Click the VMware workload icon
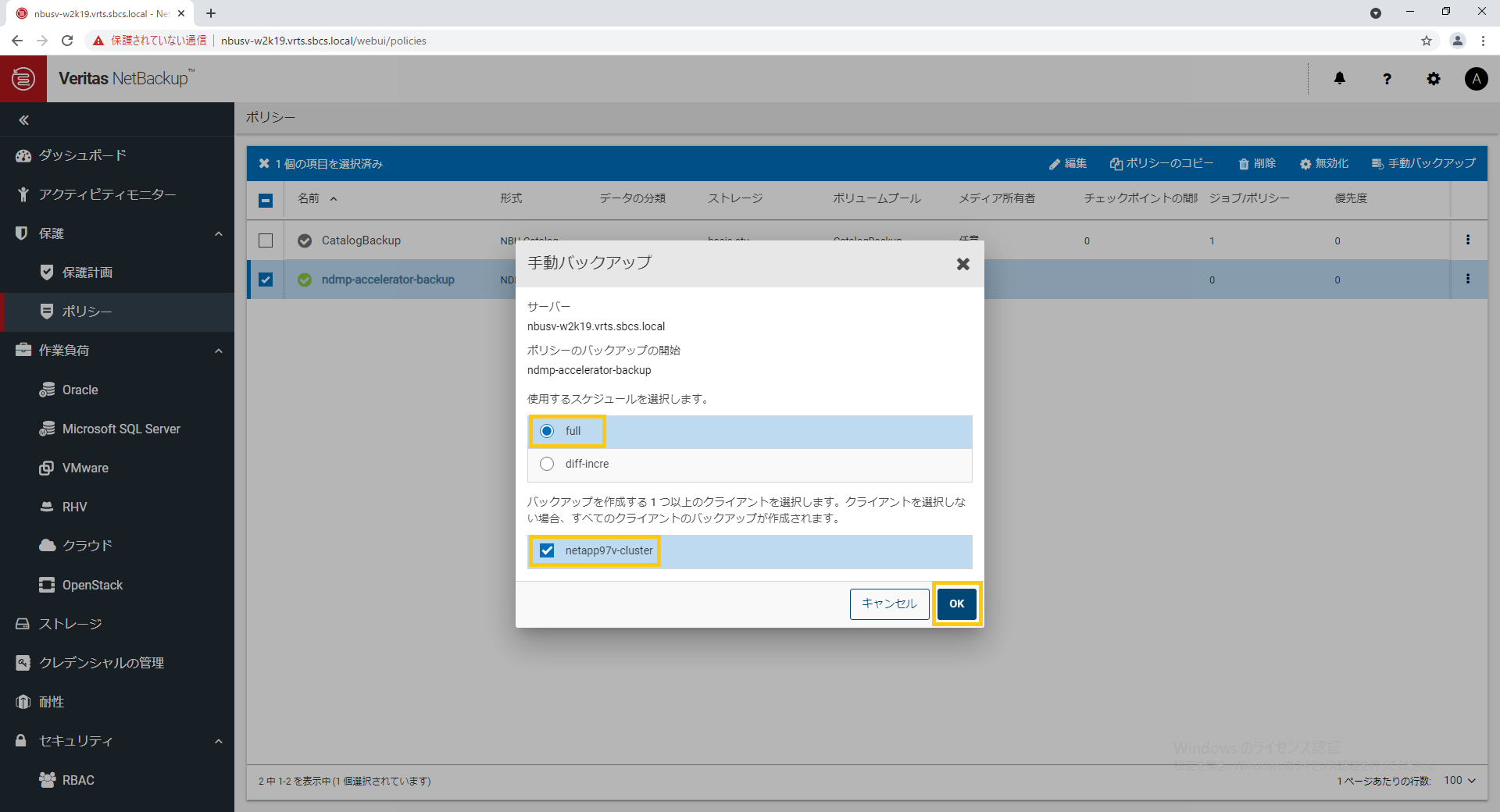Screen dimensions: 1500x812 [x=47, y=468]
